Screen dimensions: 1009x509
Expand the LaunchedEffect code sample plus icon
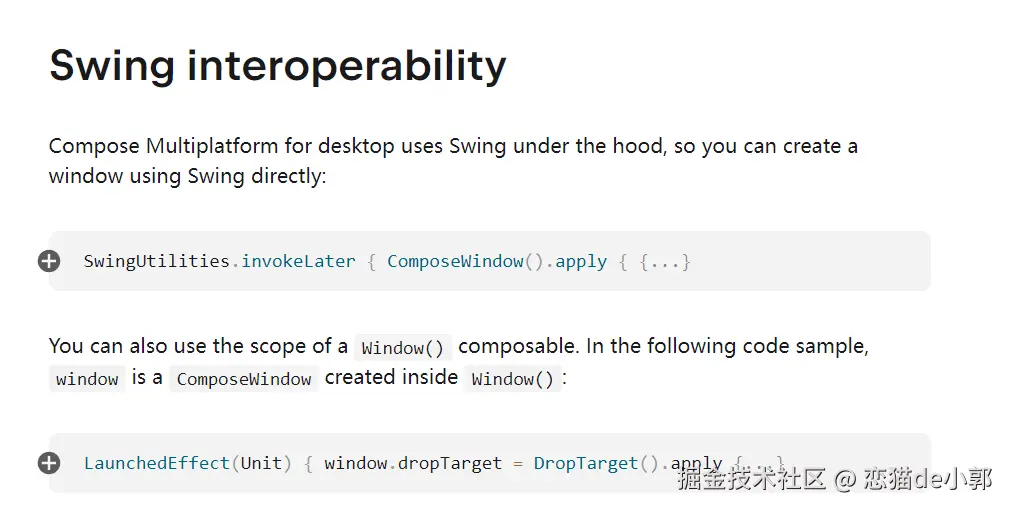click(49, 463)
